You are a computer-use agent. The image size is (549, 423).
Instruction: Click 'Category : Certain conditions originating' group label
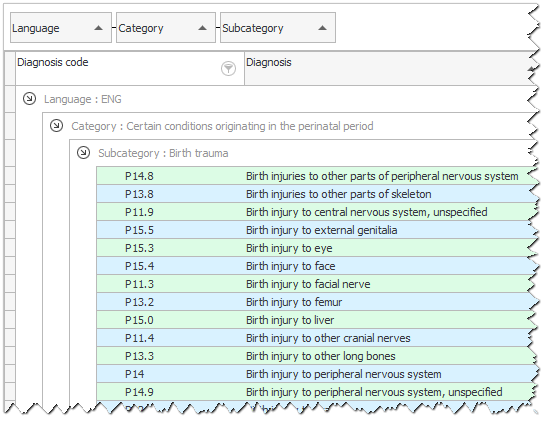(x=222, y=126)
